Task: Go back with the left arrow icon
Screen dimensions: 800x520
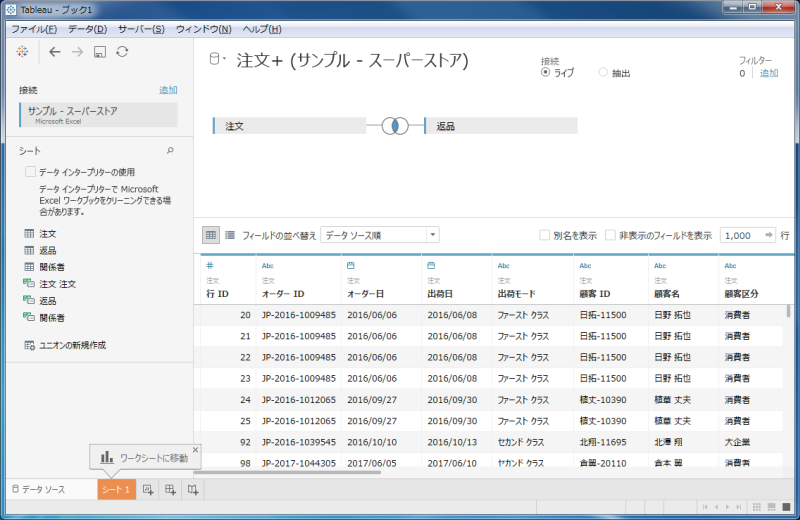Action: tap(55, 52)
